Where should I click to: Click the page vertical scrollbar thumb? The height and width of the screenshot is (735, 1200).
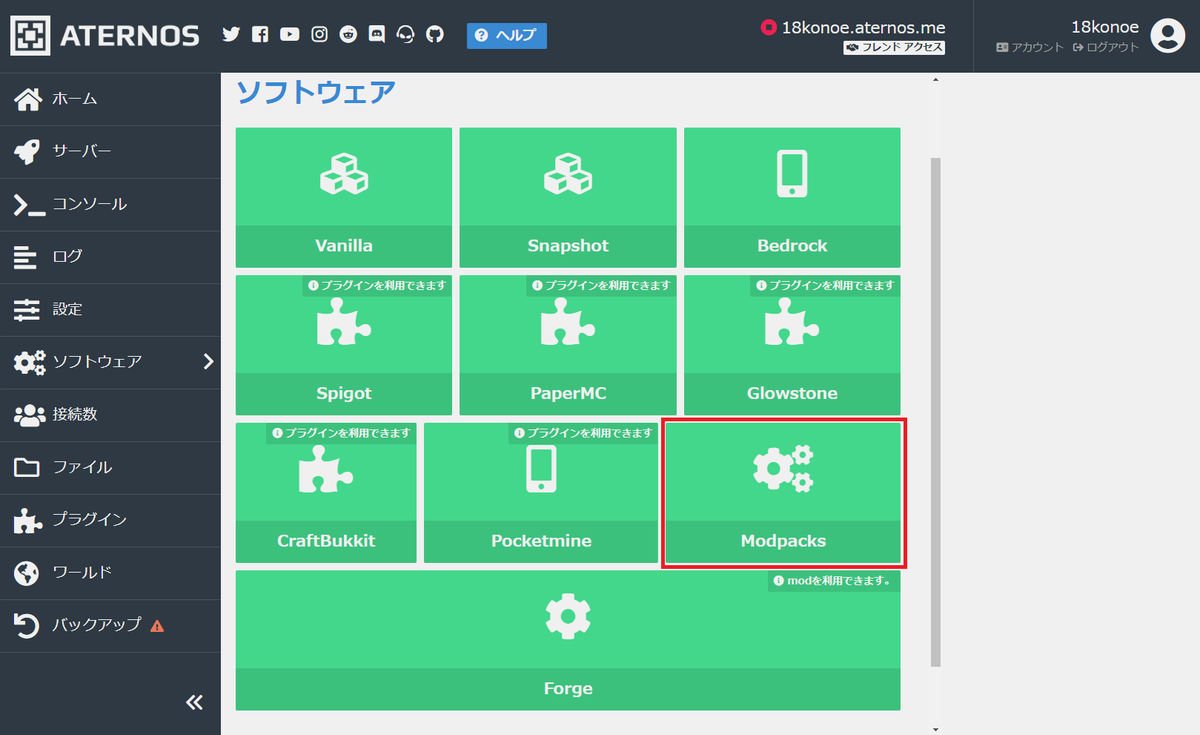click(935, 411)
